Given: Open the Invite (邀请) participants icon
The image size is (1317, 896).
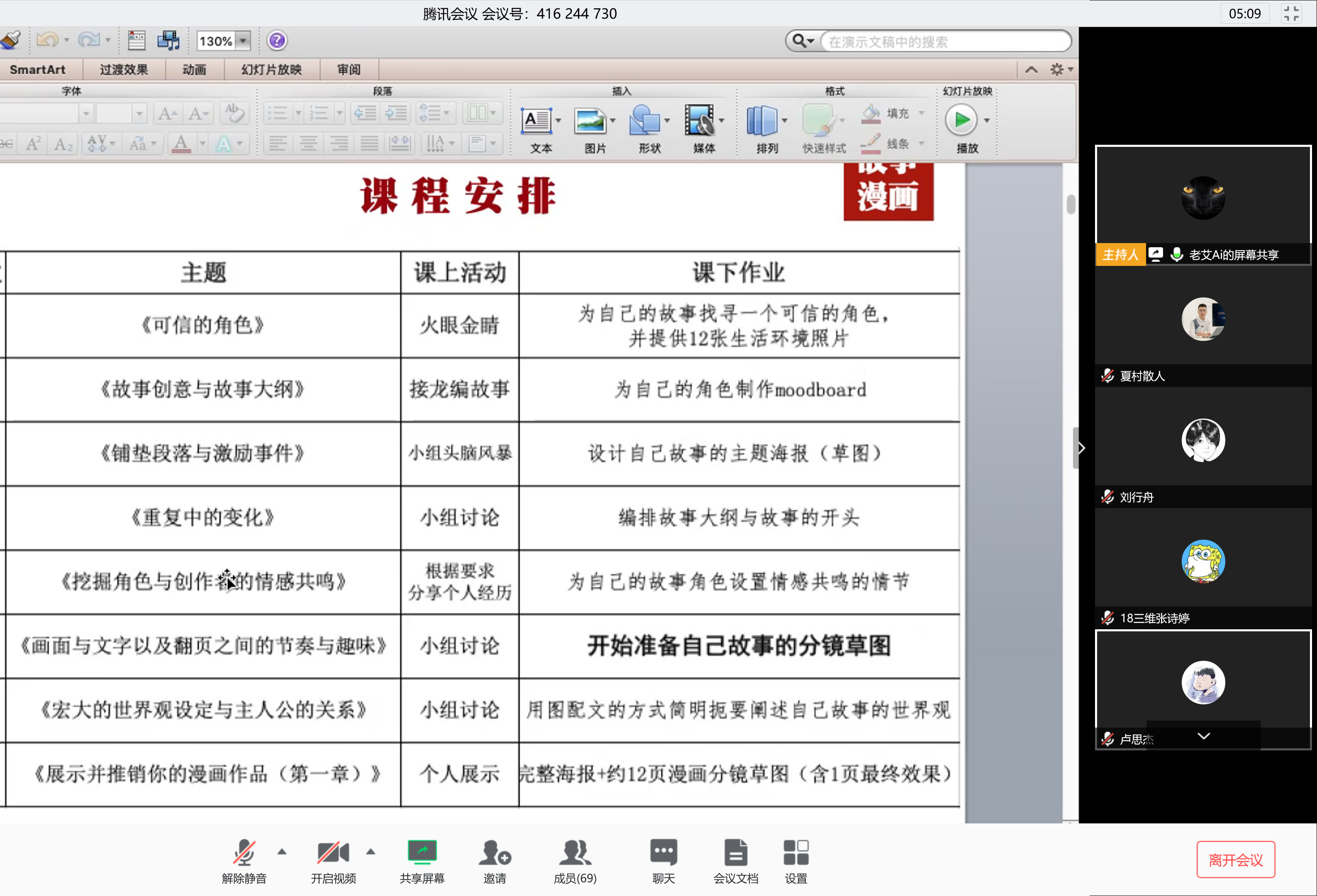Looking at the screenshot, I should tap(494, 852).
